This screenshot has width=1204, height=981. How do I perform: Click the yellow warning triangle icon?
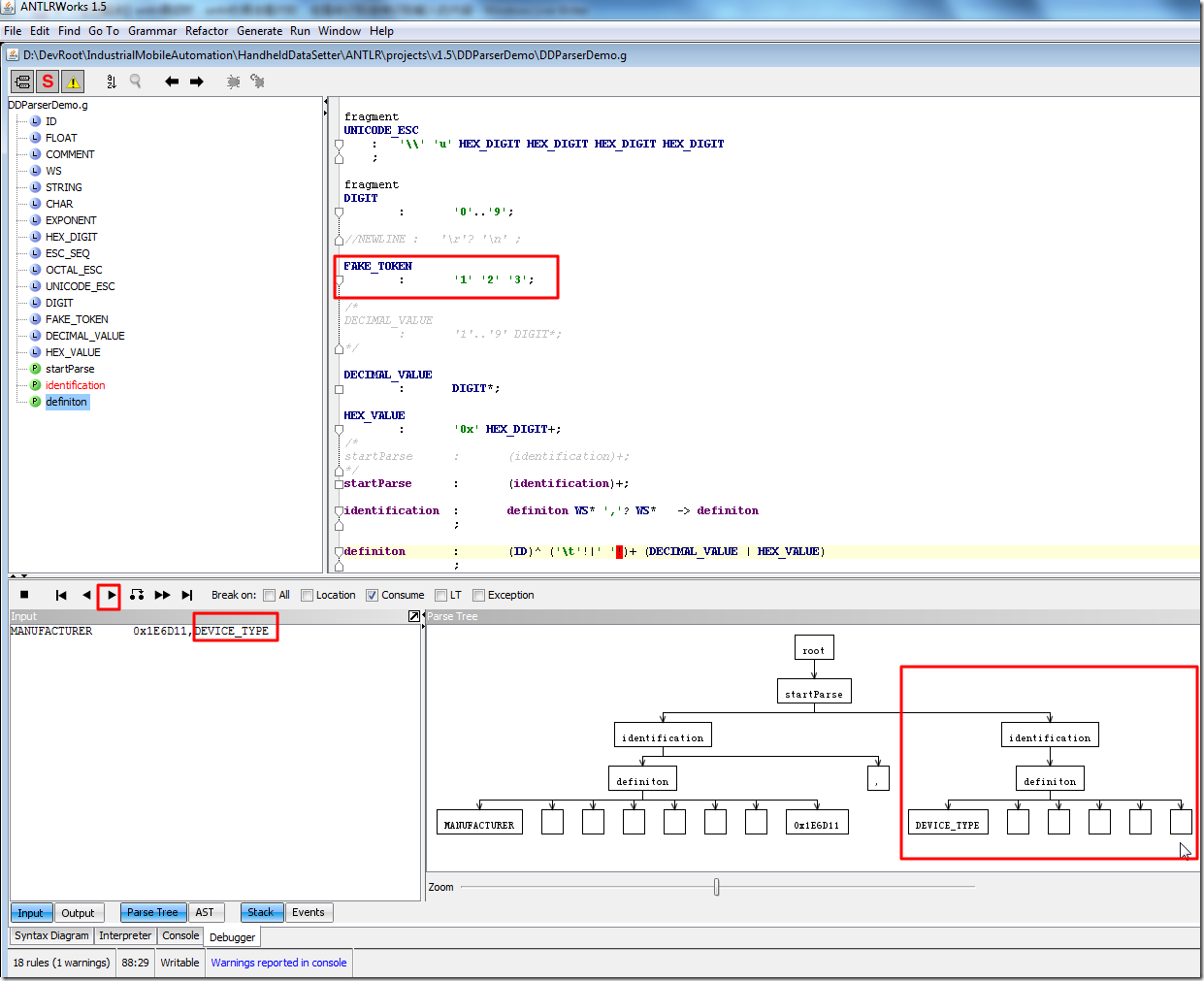pyautogui.click(x=73, y=82)
